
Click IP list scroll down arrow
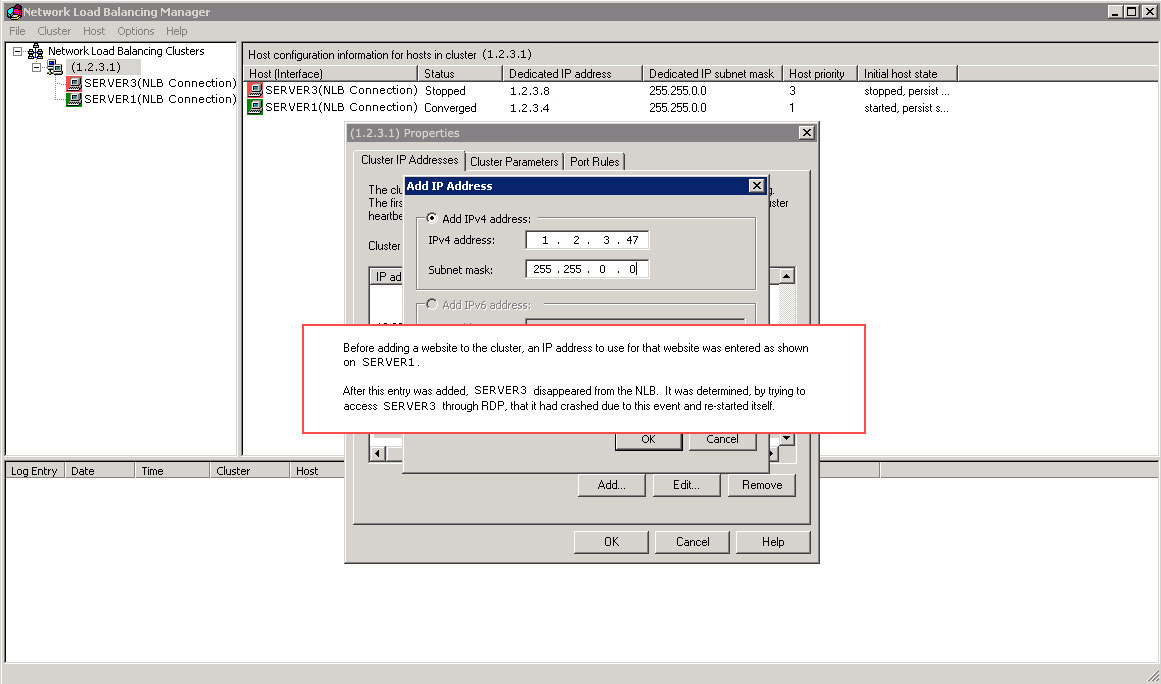click(x=786, y=439)
